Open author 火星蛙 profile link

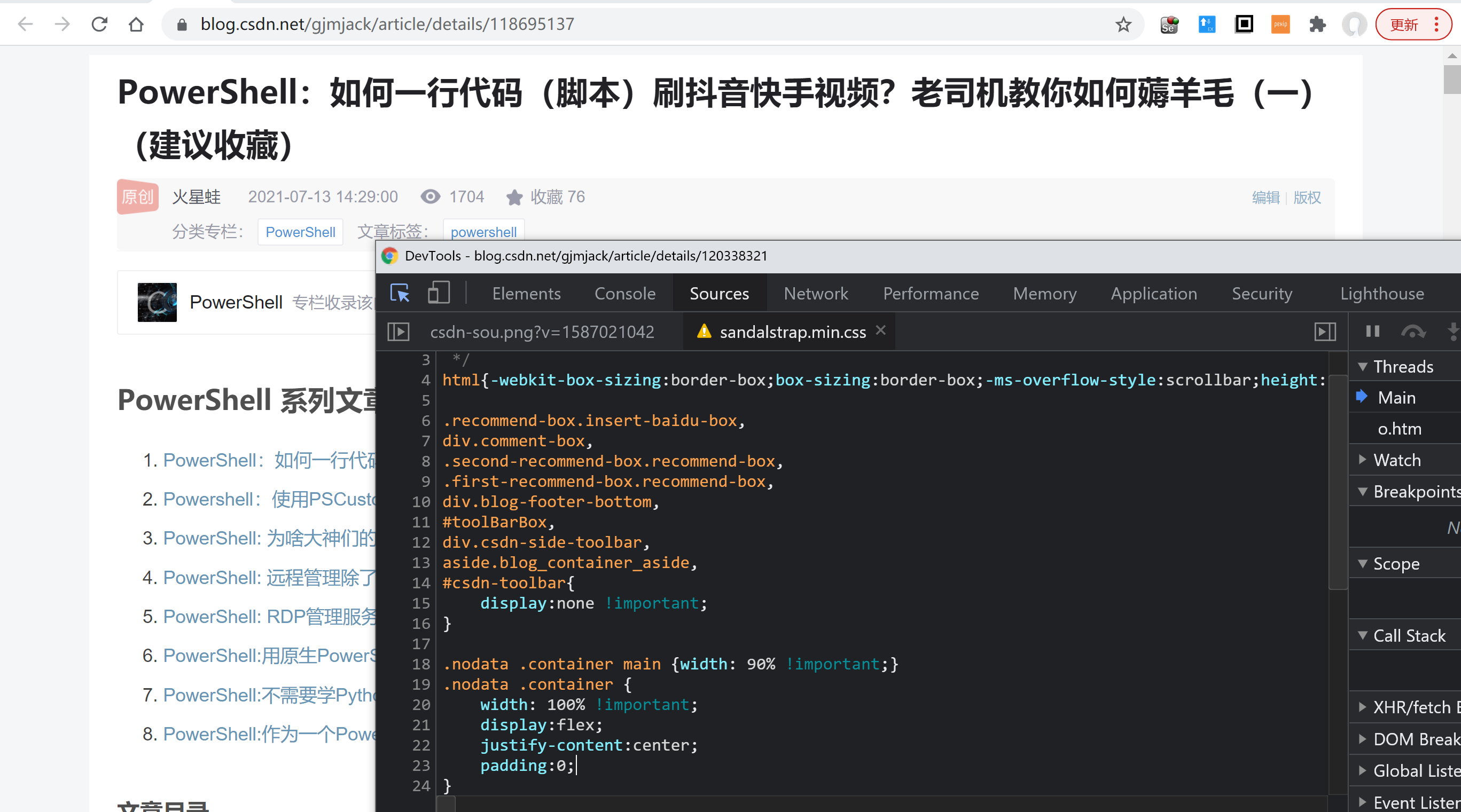pos(196,197)
